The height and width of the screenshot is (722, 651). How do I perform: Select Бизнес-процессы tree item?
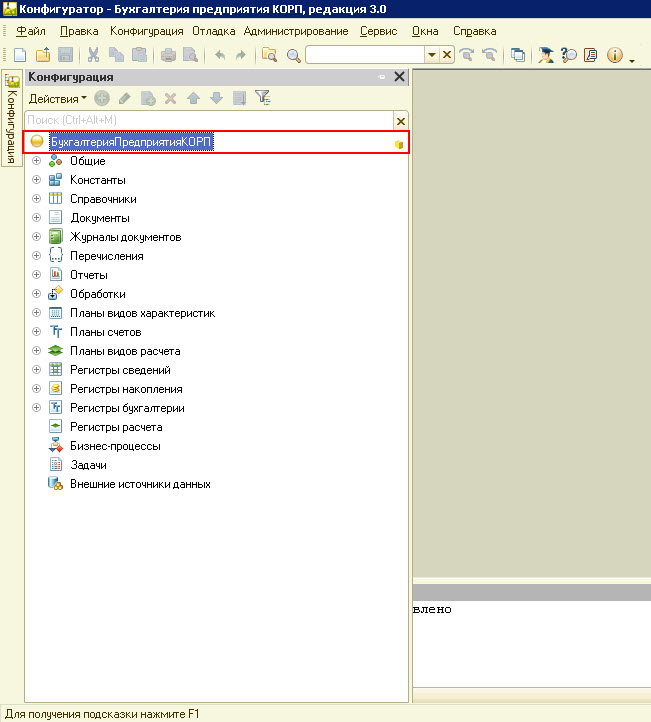tap(115, 446)
